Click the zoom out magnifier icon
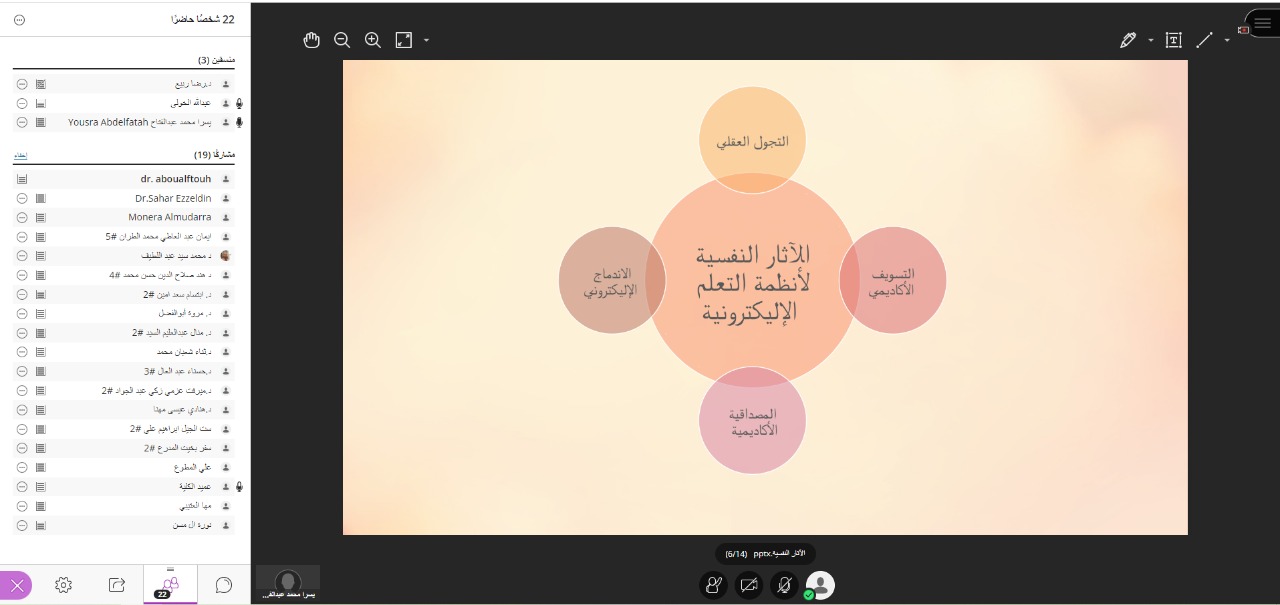The height and width of the screenshot is (605, 1280). (342, 40)
